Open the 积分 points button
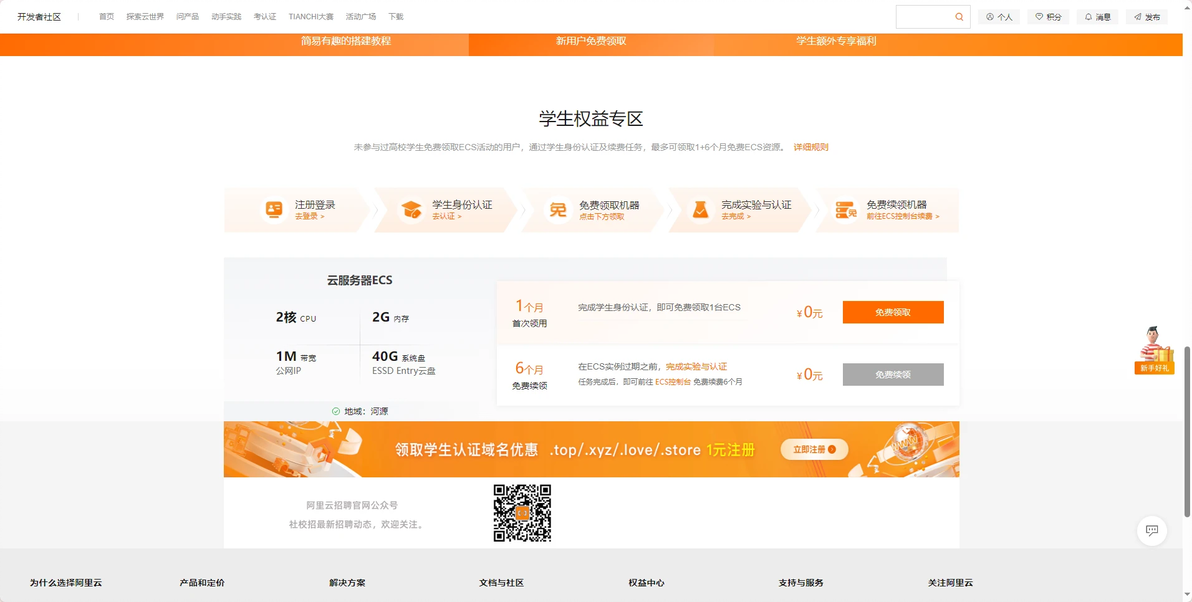 pyautogui.click(x=1048, y=17)
